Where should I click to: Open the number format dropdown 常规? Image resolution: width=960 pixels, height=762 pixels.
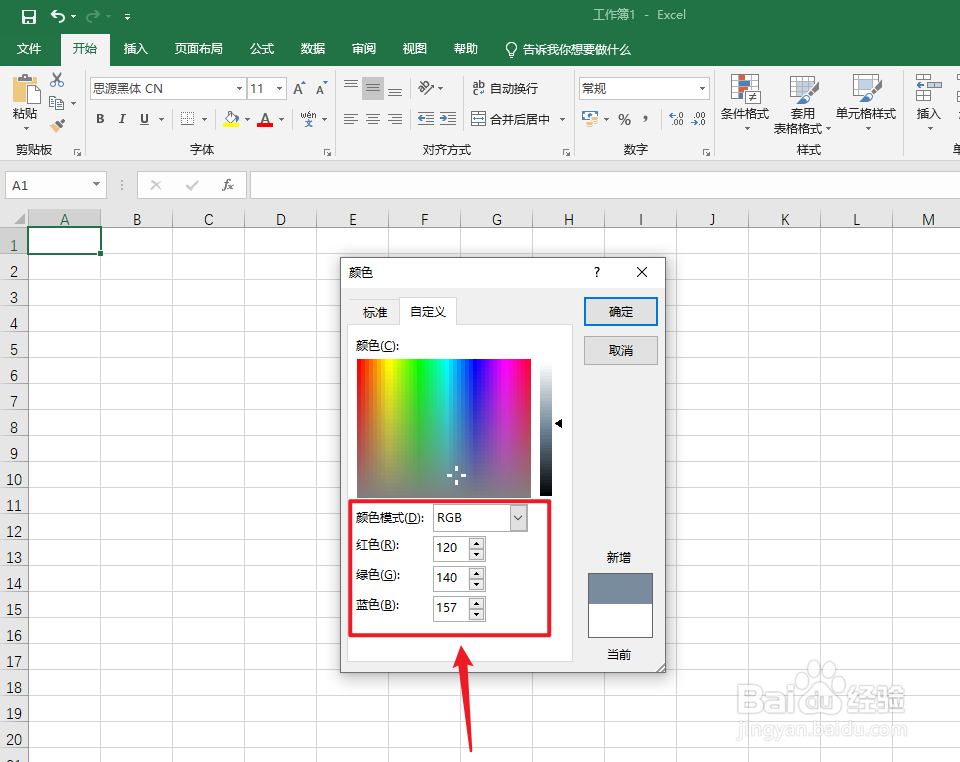(702, 89)
